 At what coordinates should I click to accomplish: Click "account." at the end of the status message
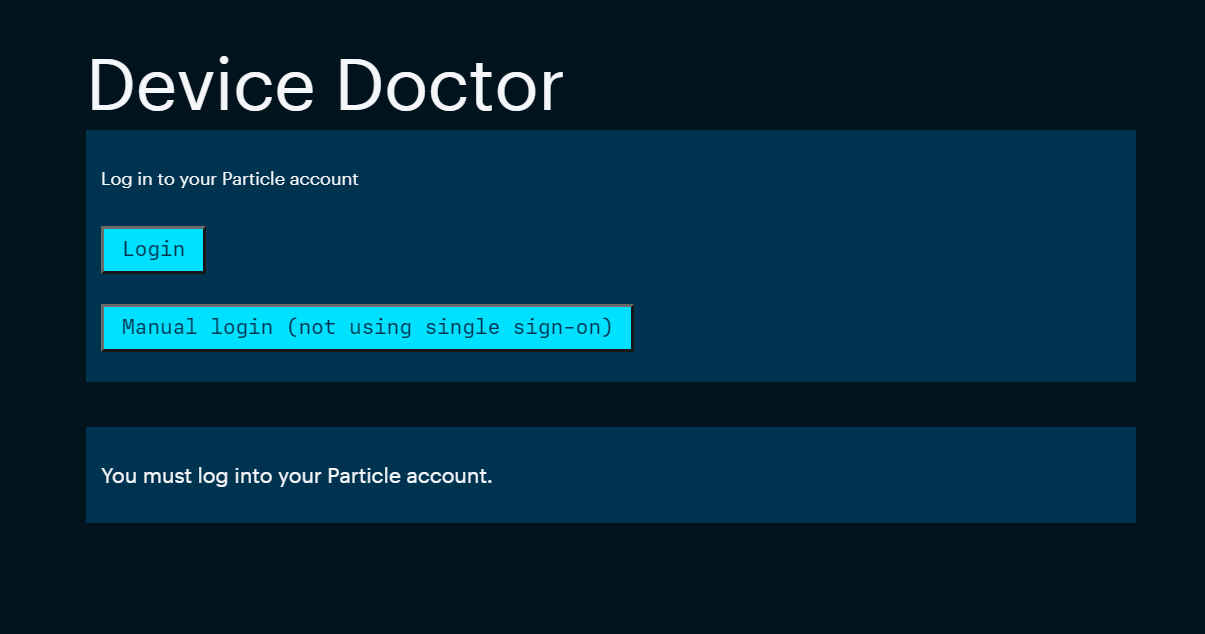click(450, 476)
